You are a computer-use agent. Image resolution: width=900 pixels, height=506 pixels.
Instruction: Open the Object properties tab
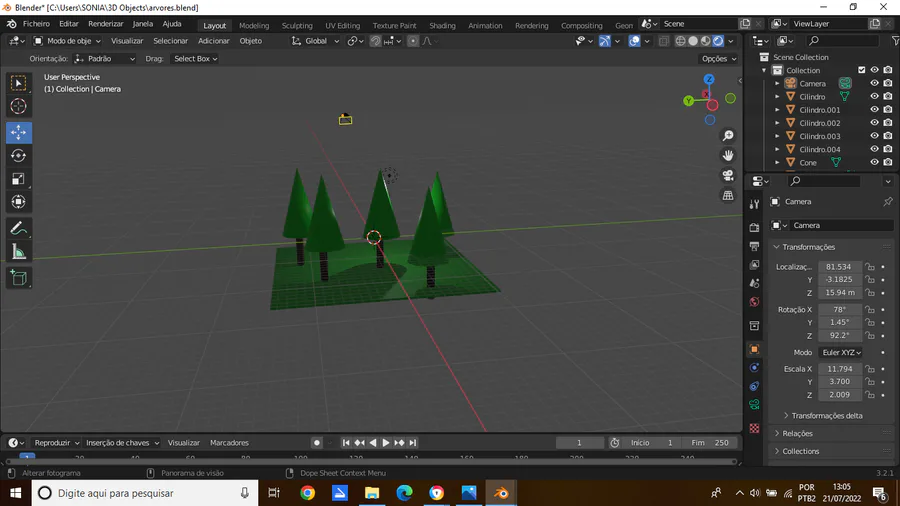pyautogui.click(x=754, y=349)
